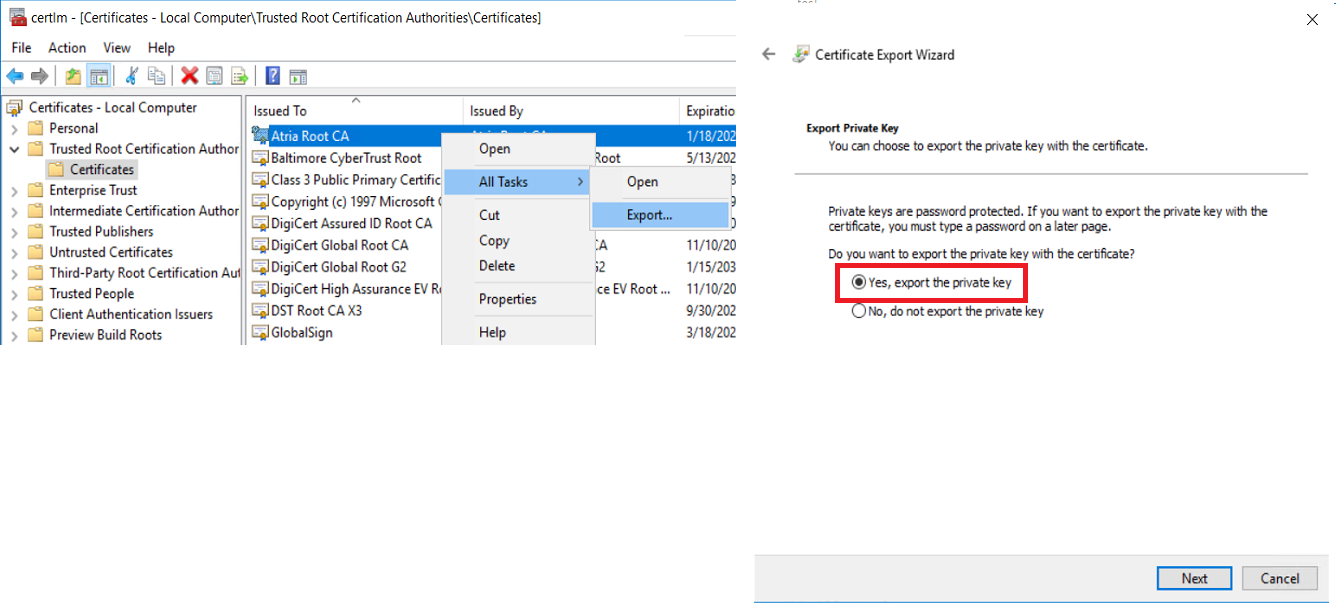Open the Action menu in menu bar
Image resolution: width=1336 pixels, height=608 pixels.
pos(67,48)
